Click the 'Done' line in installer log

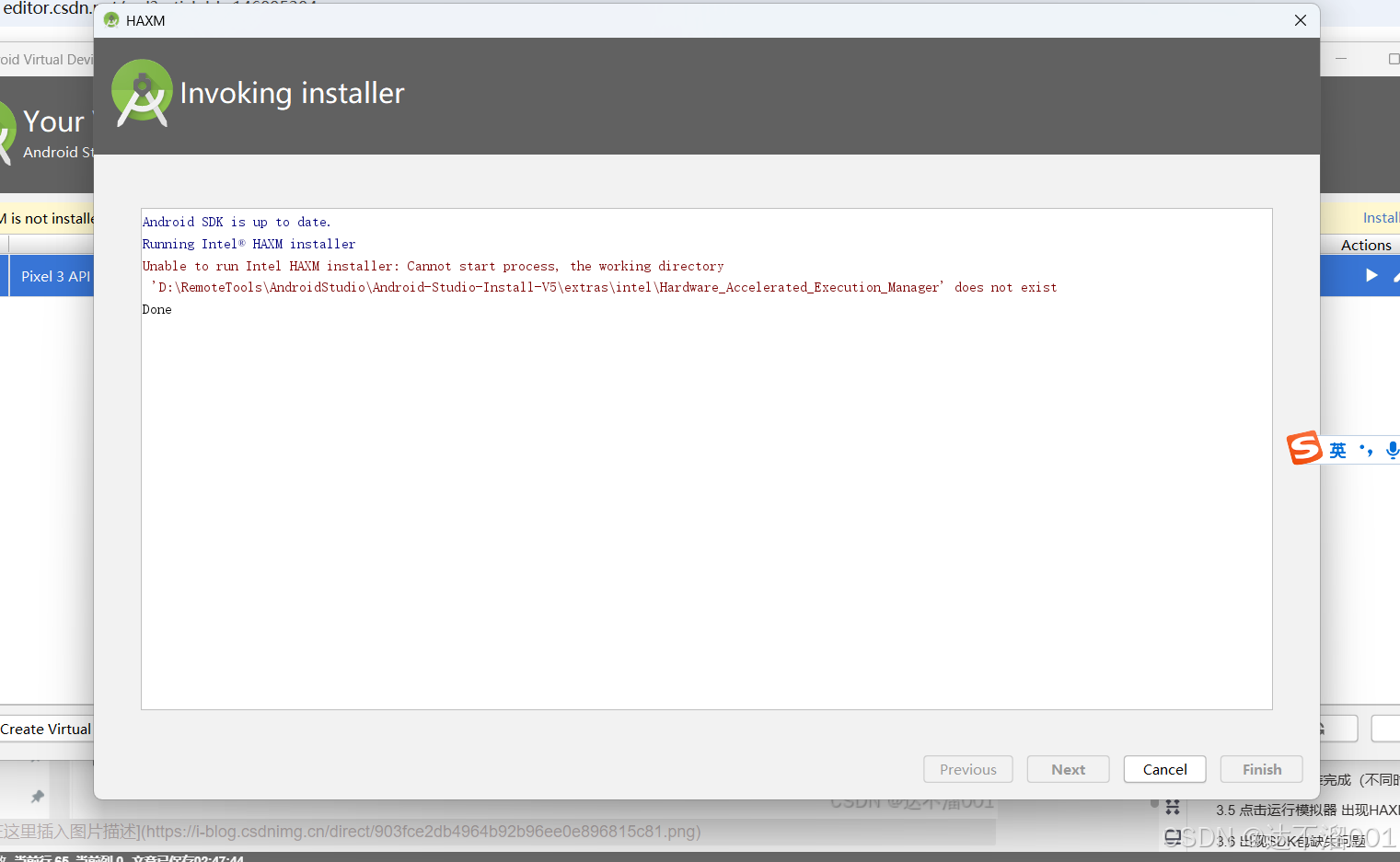(x=156, y=309)
